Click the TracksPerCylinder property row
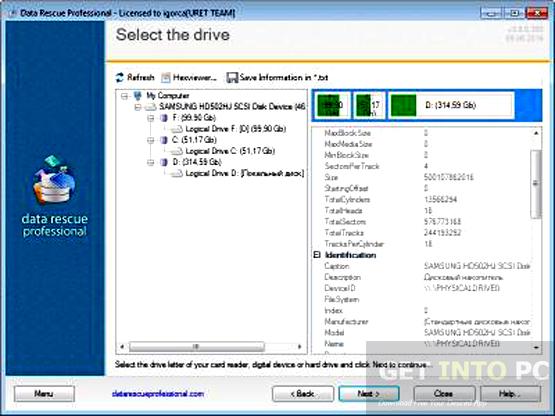 coord(421,244)
